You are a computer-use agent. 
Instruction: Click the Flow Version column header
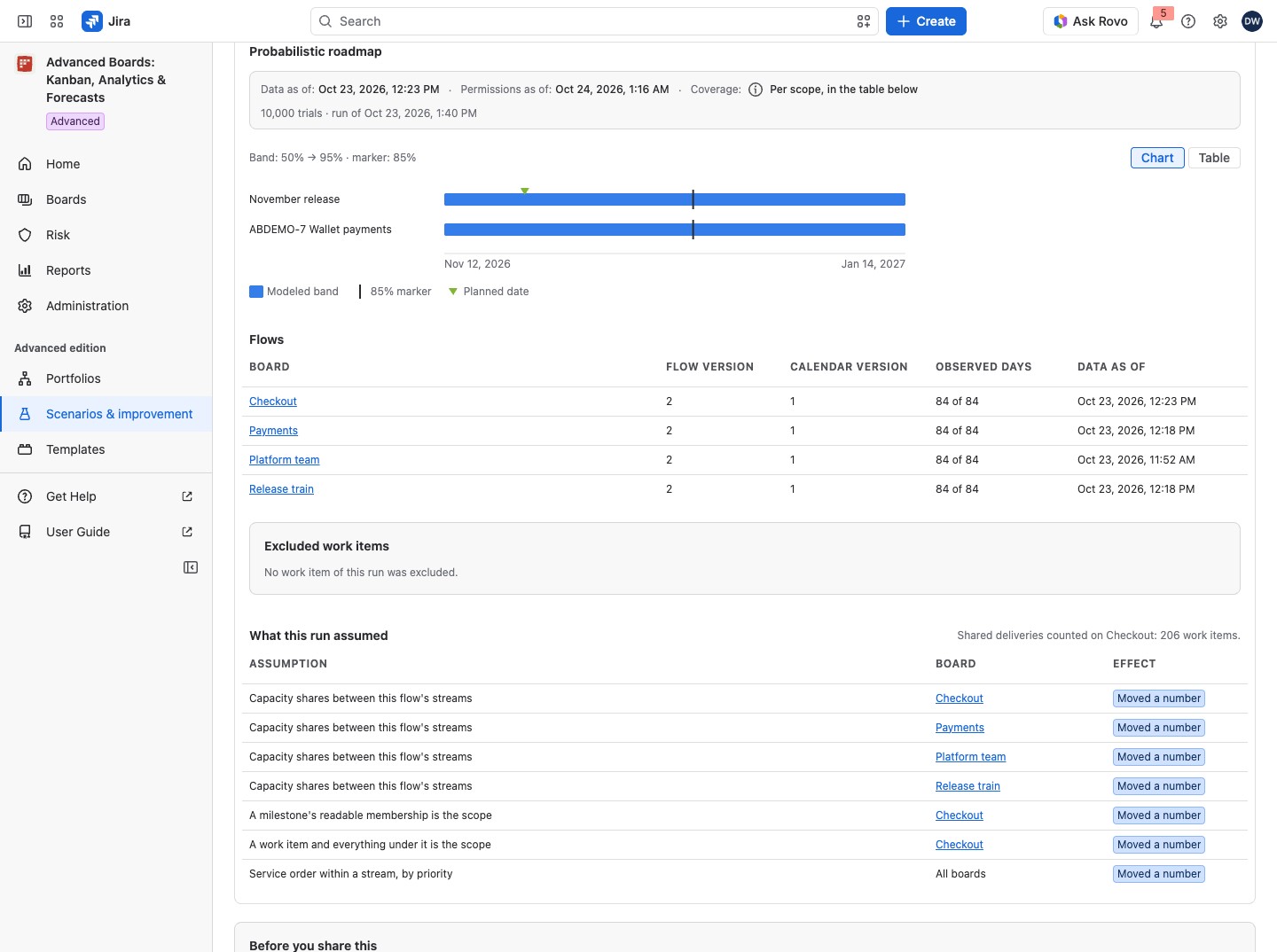(709, 367)
